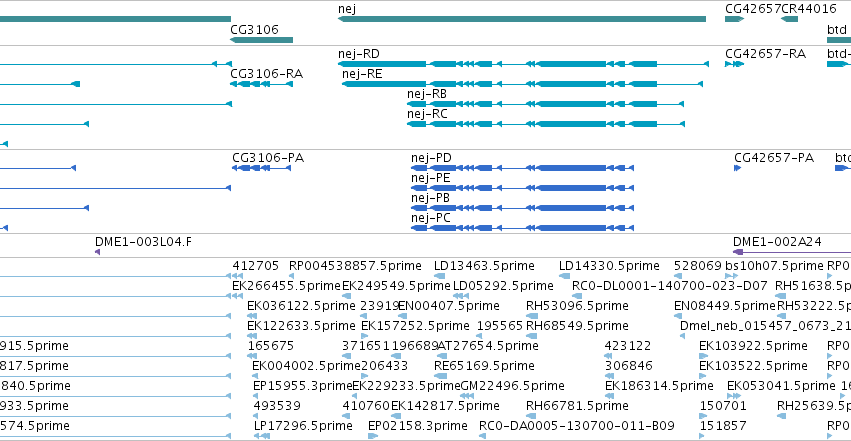The image size is (851, 441).
Task: Open the LD05292.5prime label
Action: click(x=503, y=286)
